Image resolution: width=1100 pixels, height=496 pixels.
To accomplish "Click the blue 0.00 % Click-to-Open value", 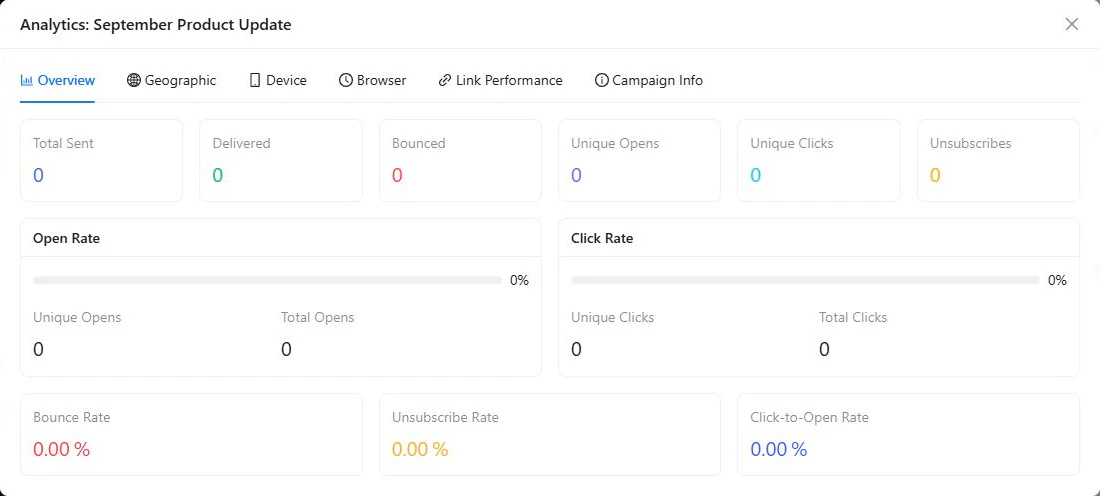I will [779, 450].
